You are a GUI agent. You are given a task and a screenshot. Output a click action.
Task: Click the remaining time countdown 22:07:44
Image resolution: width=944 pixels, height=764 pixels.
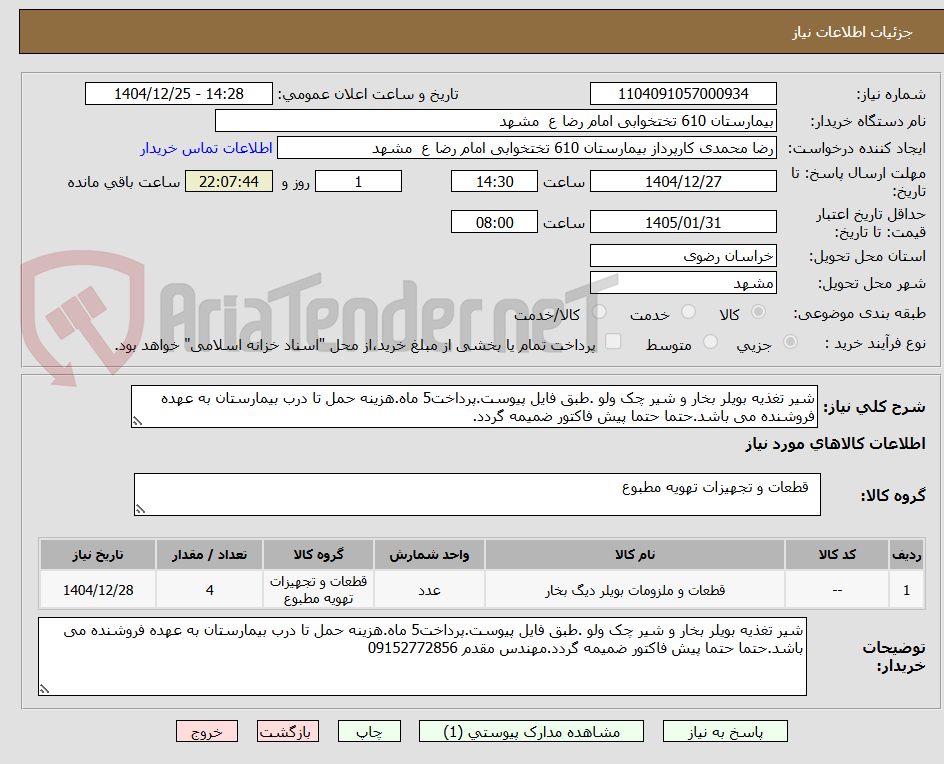tap(229, 181)
